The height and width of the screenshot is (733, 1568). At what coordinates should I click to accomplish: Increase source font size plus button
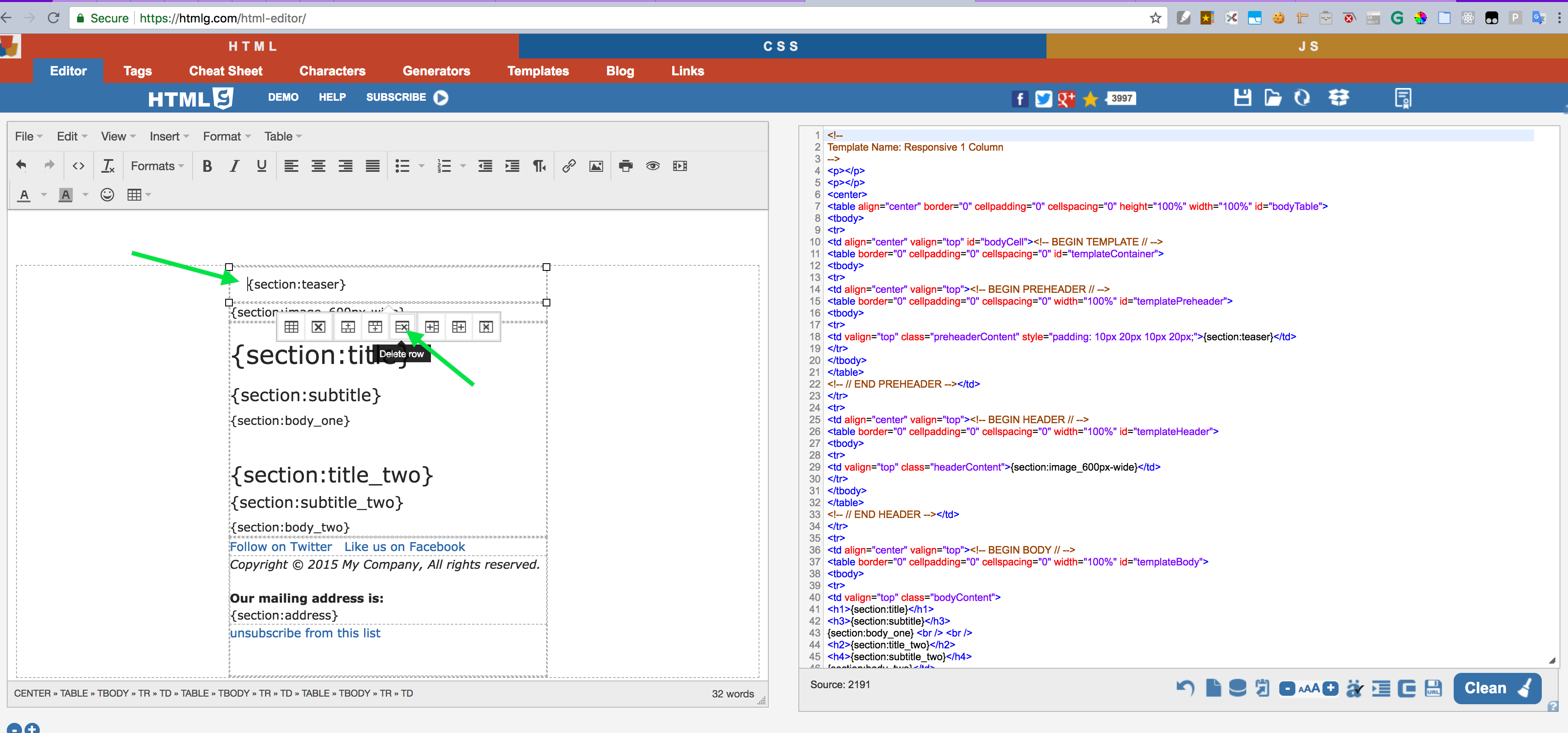click(x=1331, y=689)
